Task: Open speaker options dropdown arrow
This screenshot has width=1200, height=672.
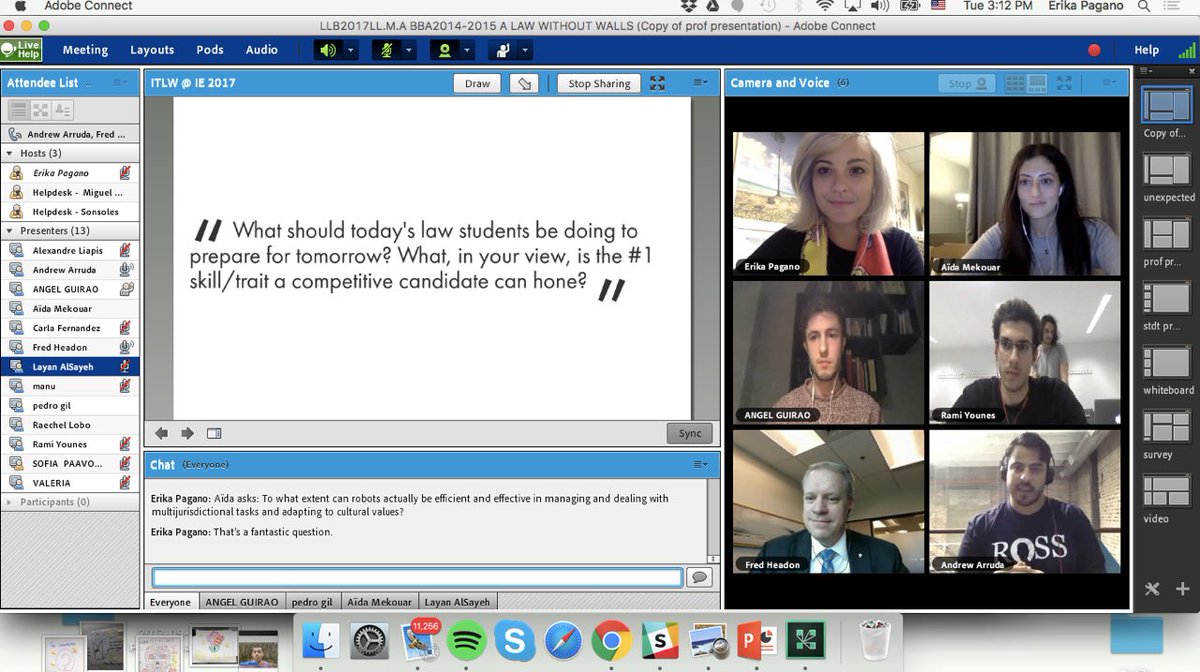Action: [x=351, y=50]
